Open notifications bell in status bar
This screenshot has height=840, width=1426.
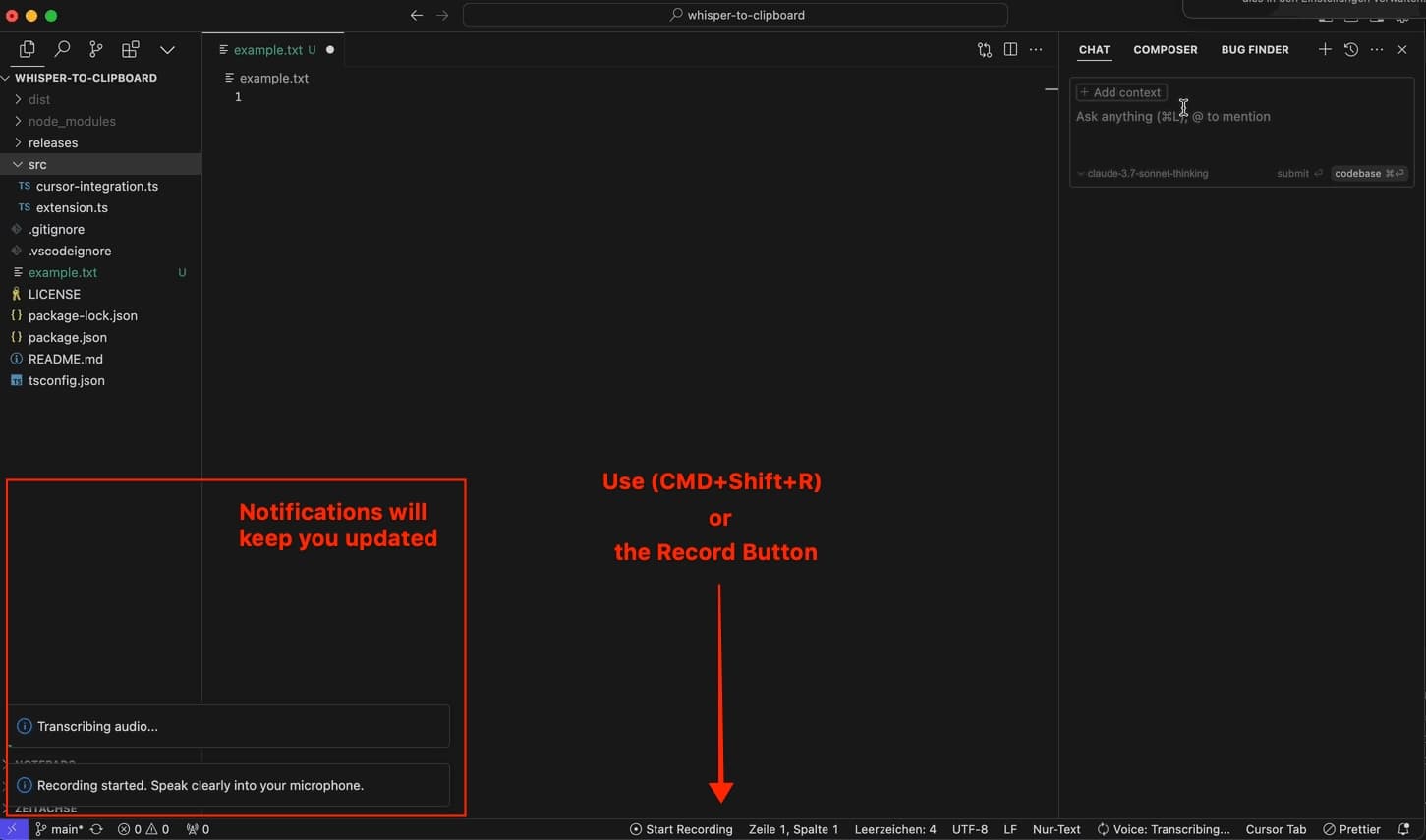1404,829
